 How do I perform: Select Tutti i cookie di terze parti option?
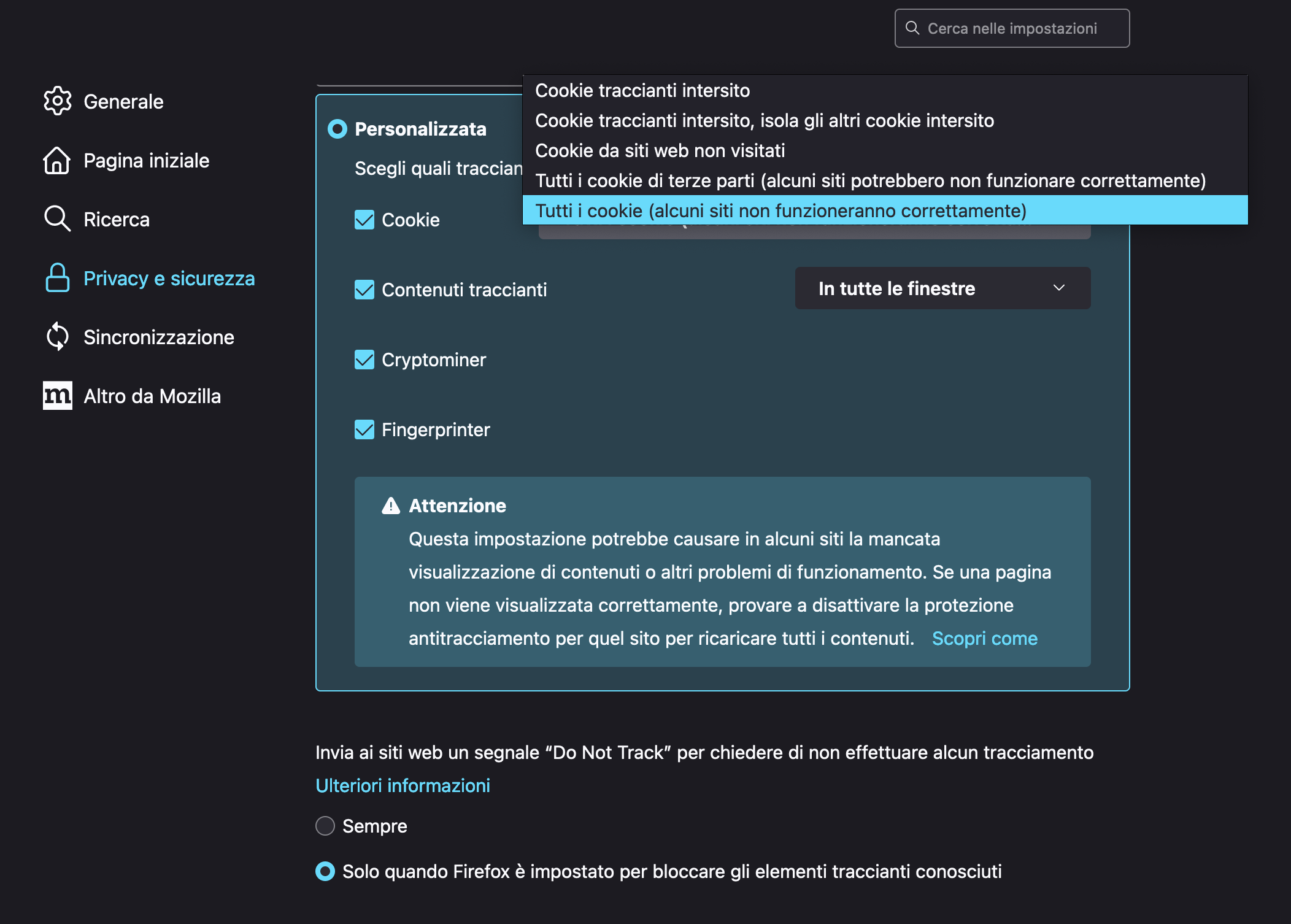coord(870,181)
